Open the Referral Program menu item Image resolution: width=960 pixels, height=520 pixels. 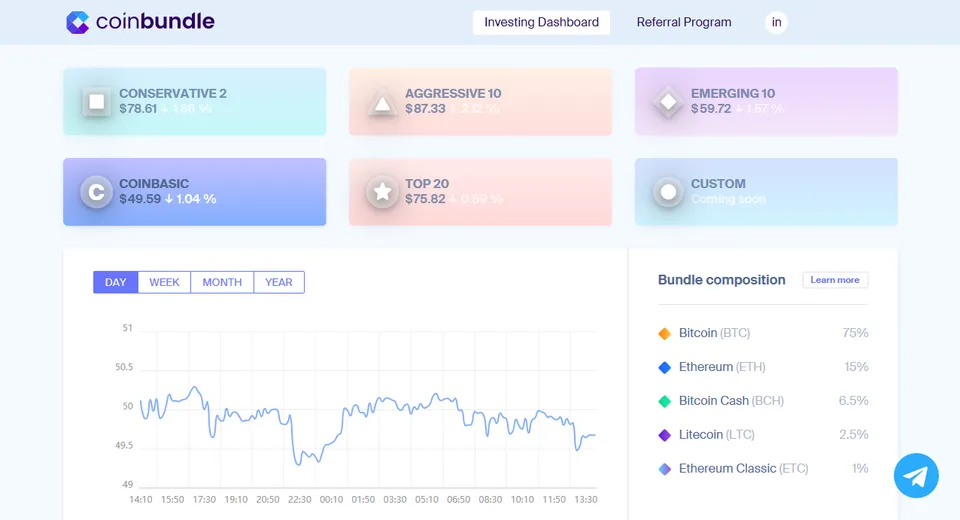pyautogui.click(x=684, y=22)
